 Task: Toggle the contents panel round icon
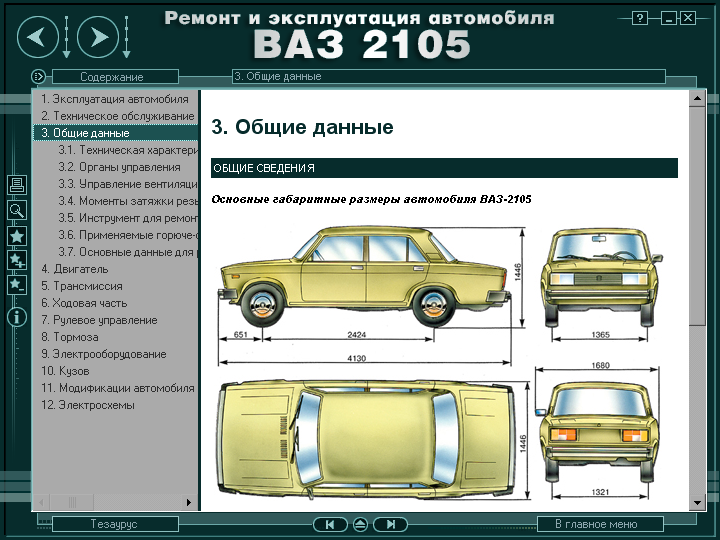point(39,76)
